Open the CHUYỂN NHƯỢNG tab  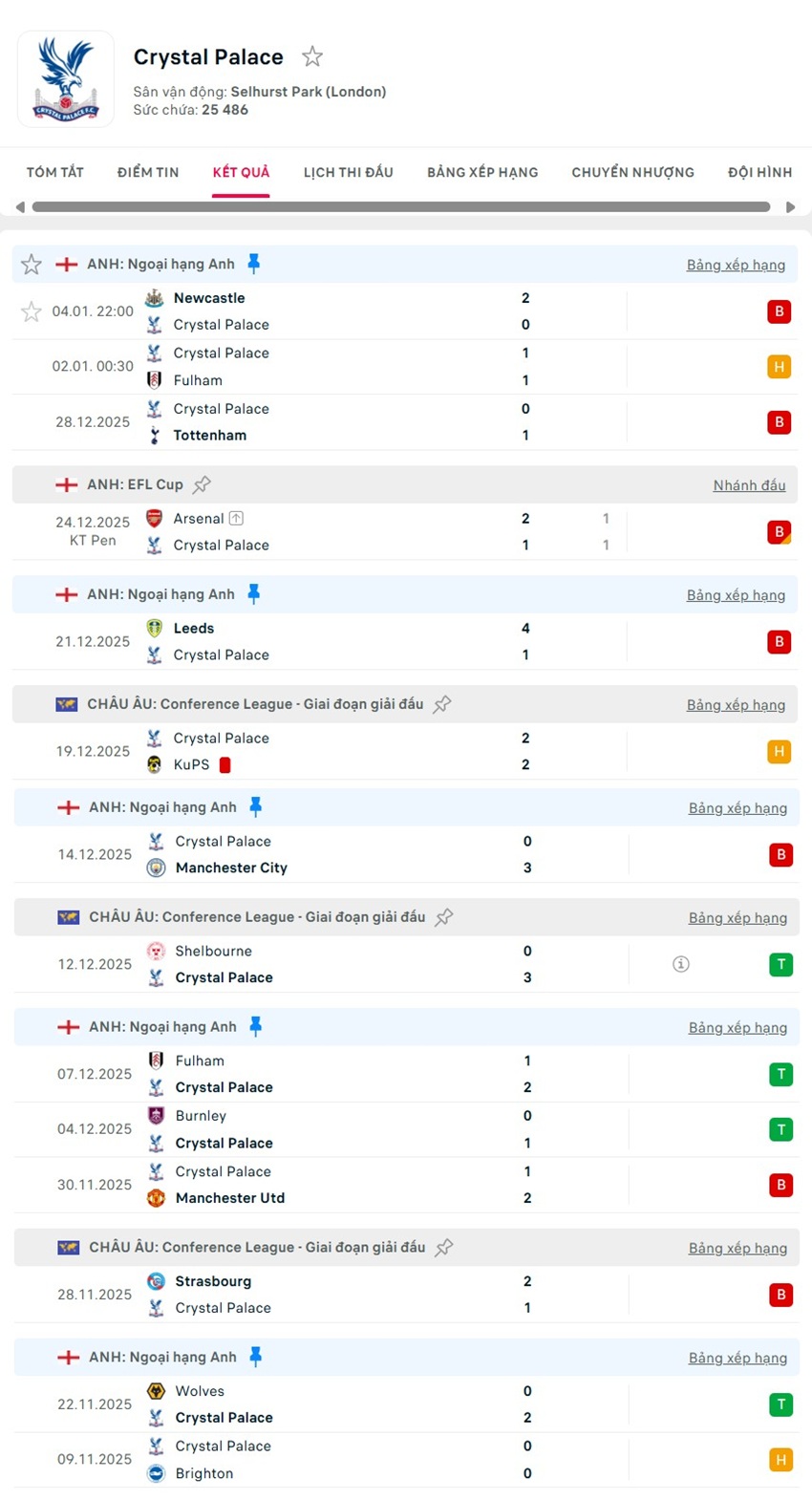tap(632, 173)
